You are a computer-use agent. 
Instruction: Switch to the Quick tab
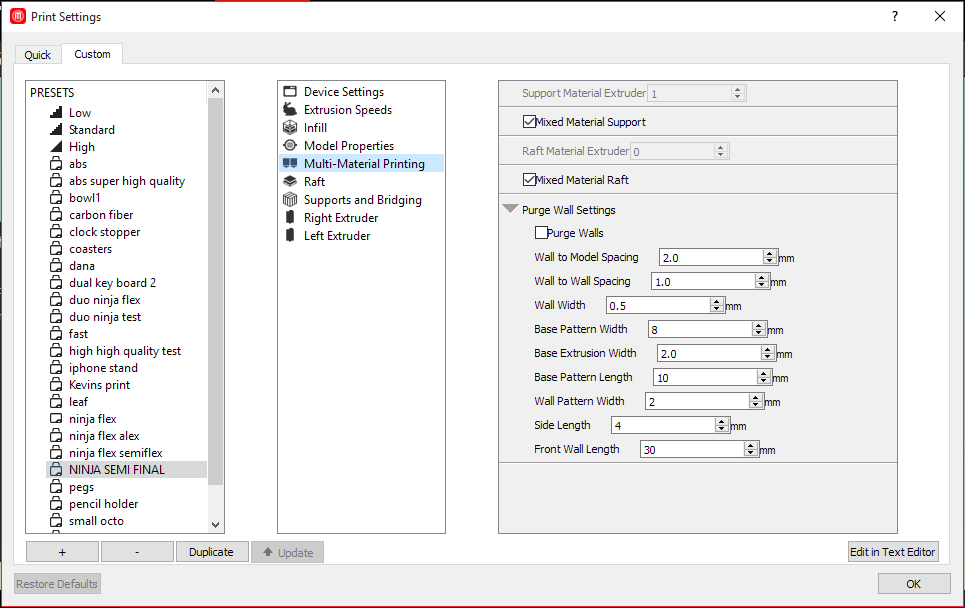tap(38, 55)
